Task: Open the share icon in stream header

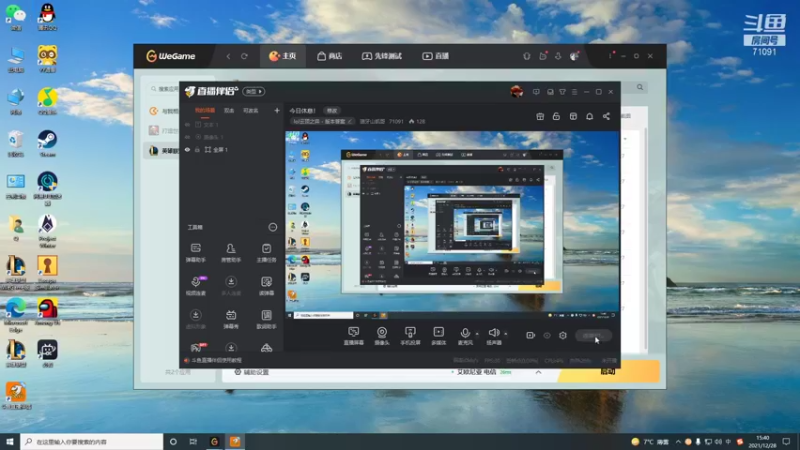Action: [606, 116]
